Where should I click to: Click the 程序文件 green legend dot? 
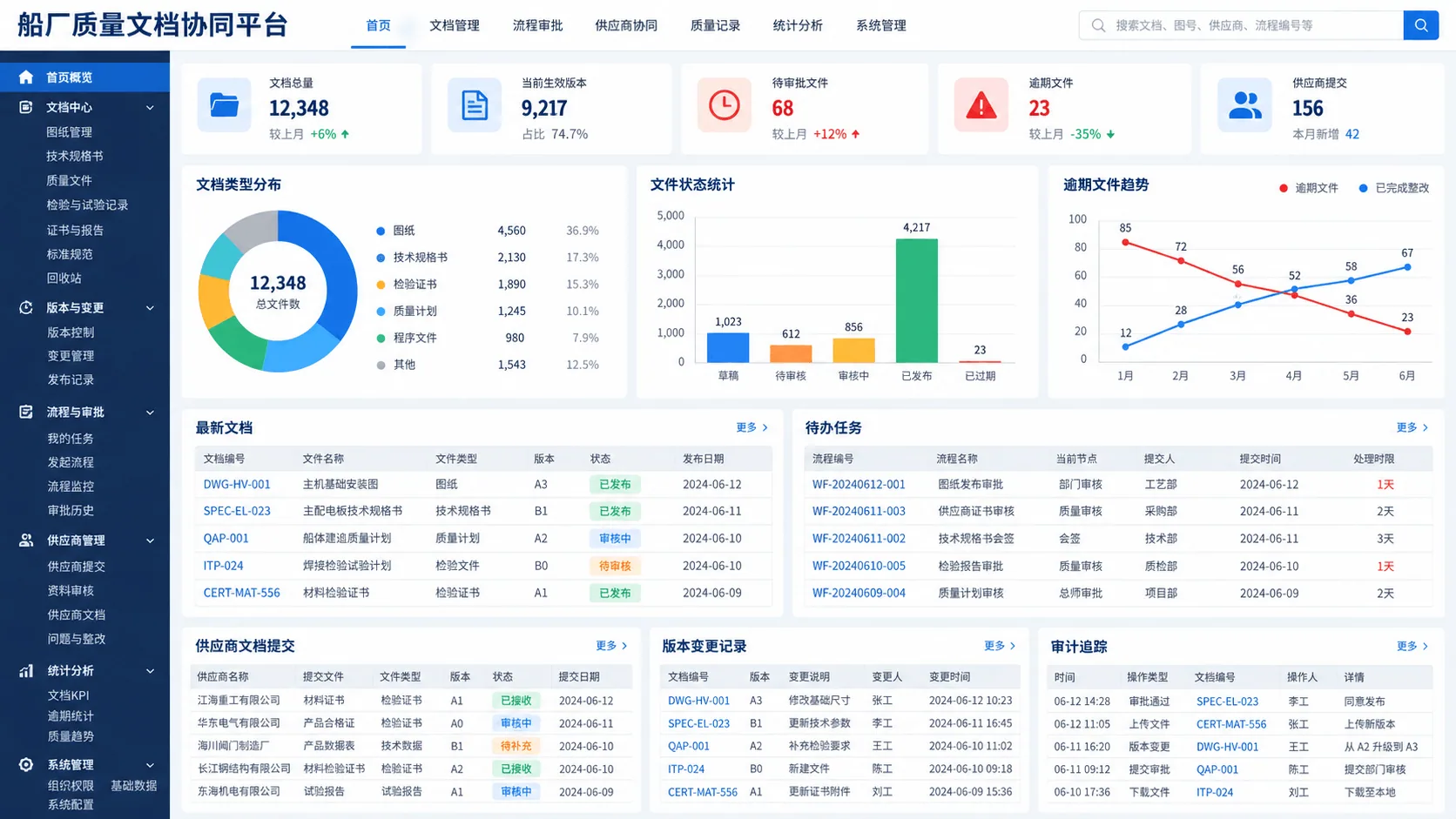[381, 338]
